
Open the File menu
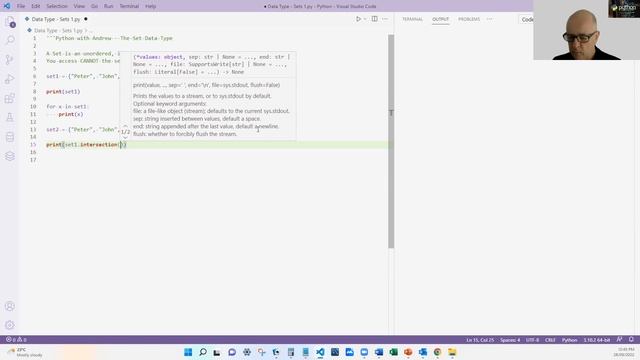coord(21,6)
